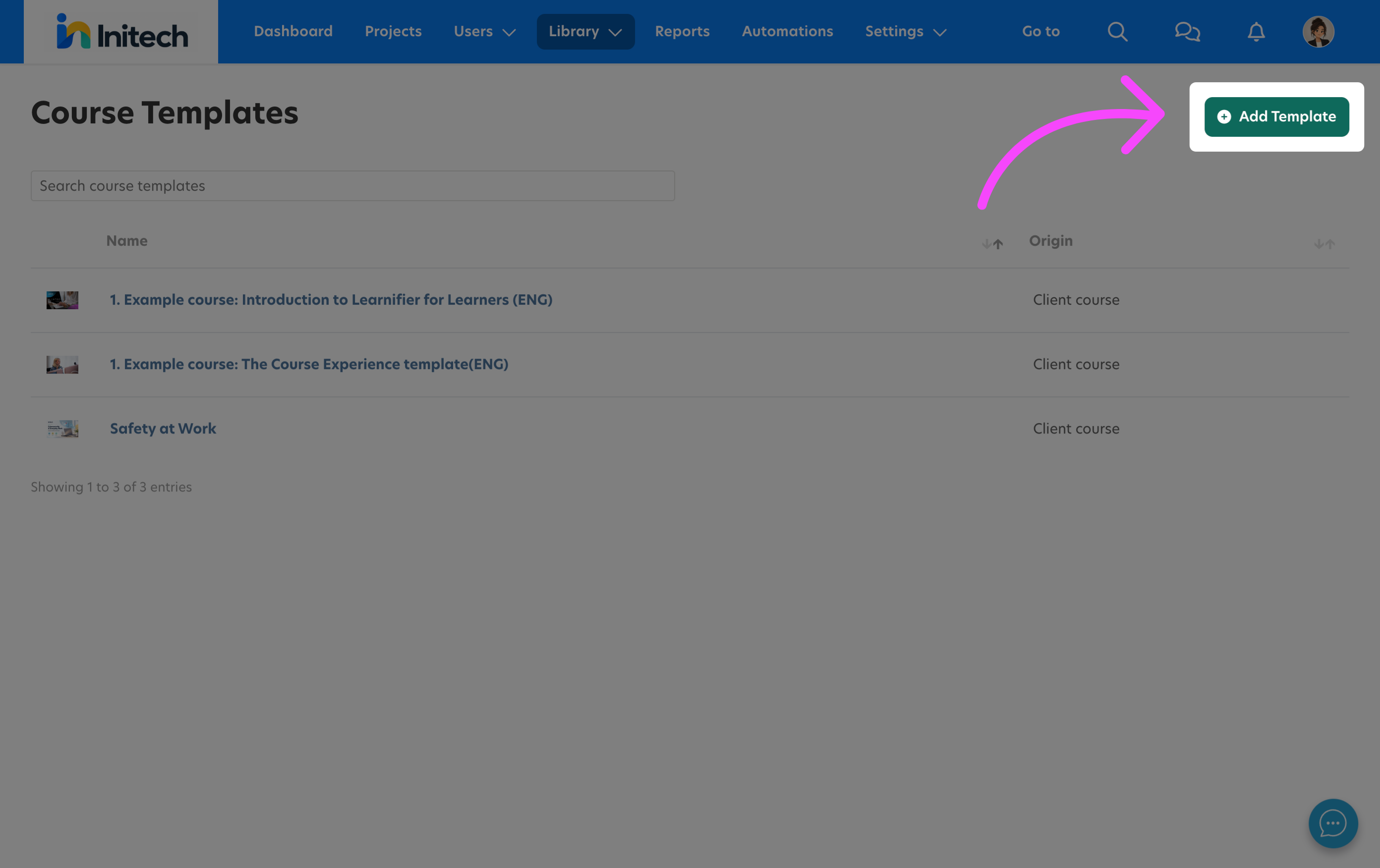
Task: Open the conversations chat bubbles icon
Action: coord(1187,32)
